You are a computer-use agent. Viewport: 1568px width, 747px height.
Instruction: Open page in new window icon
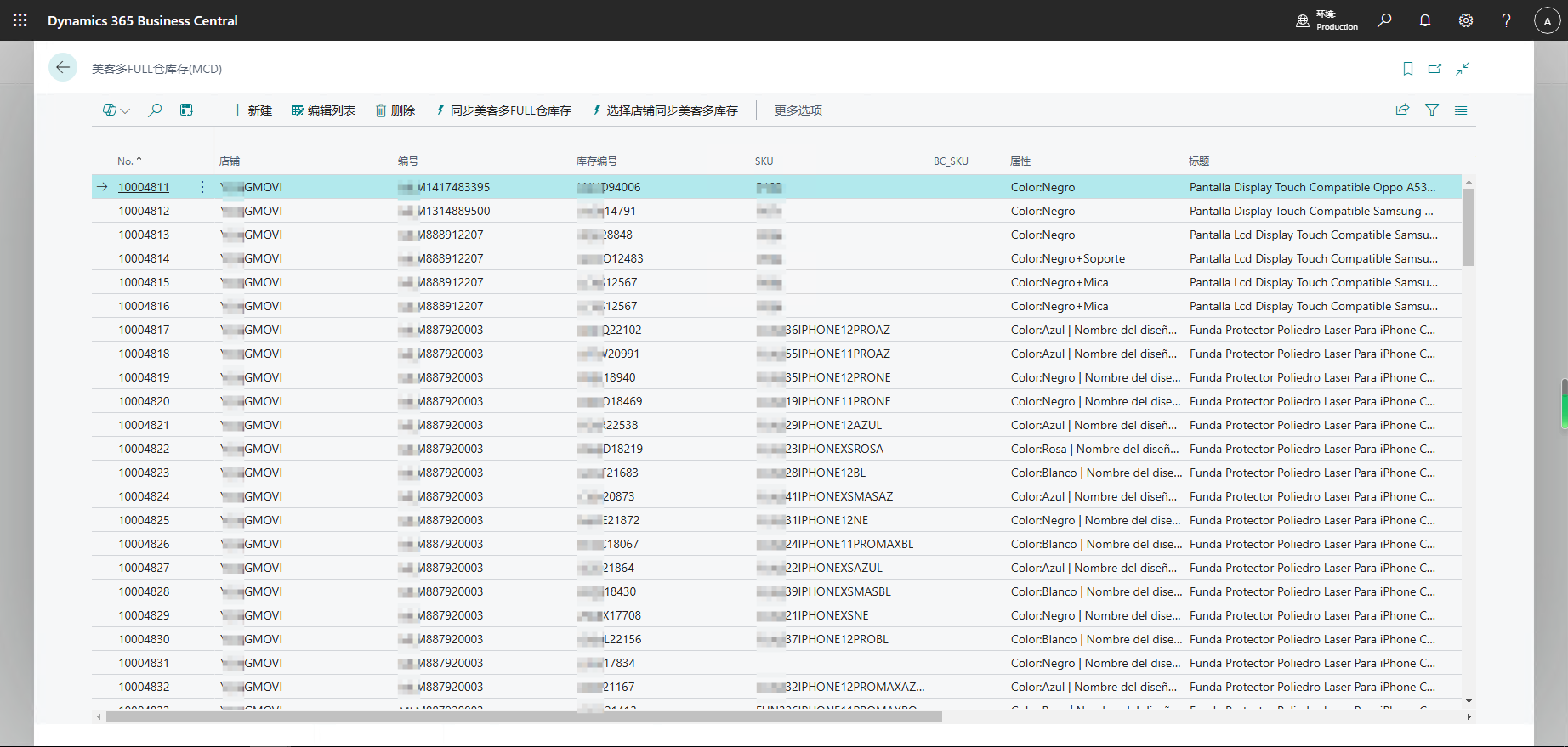click(1435, 69)
